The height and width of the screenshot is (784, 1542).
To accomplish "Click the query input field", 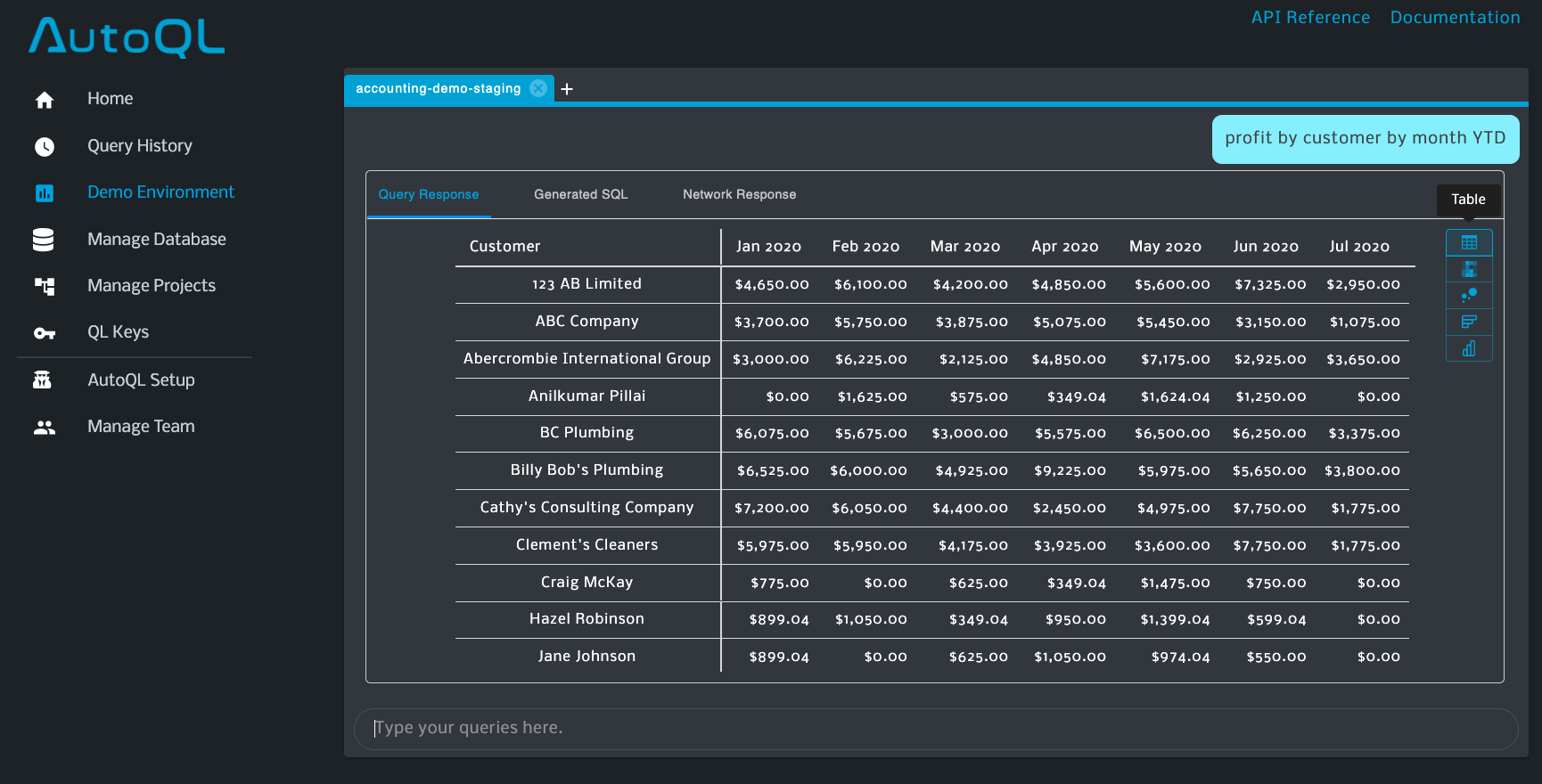I will pyautogui.click(x=936, y=729).
